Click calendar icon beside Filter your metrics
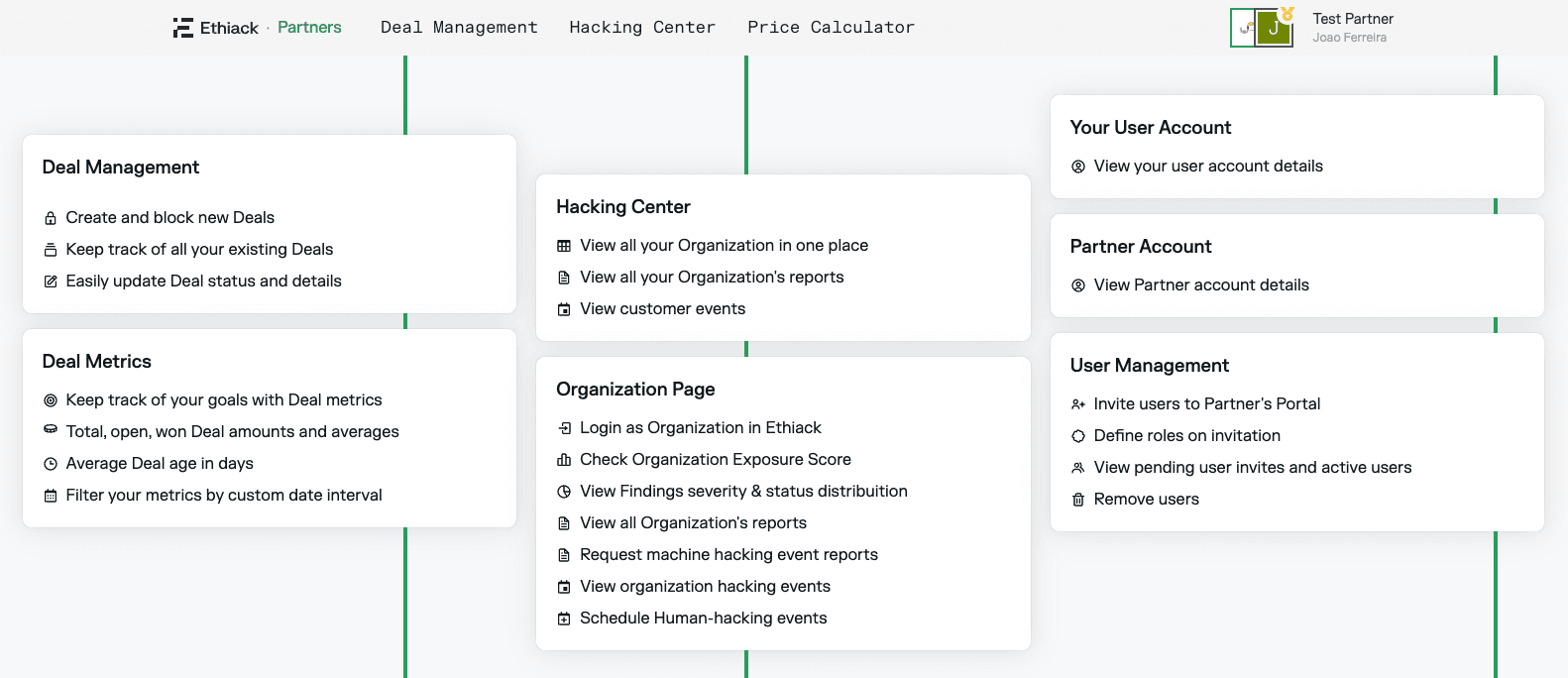The image size is (1568, 678). coord(51,496)
